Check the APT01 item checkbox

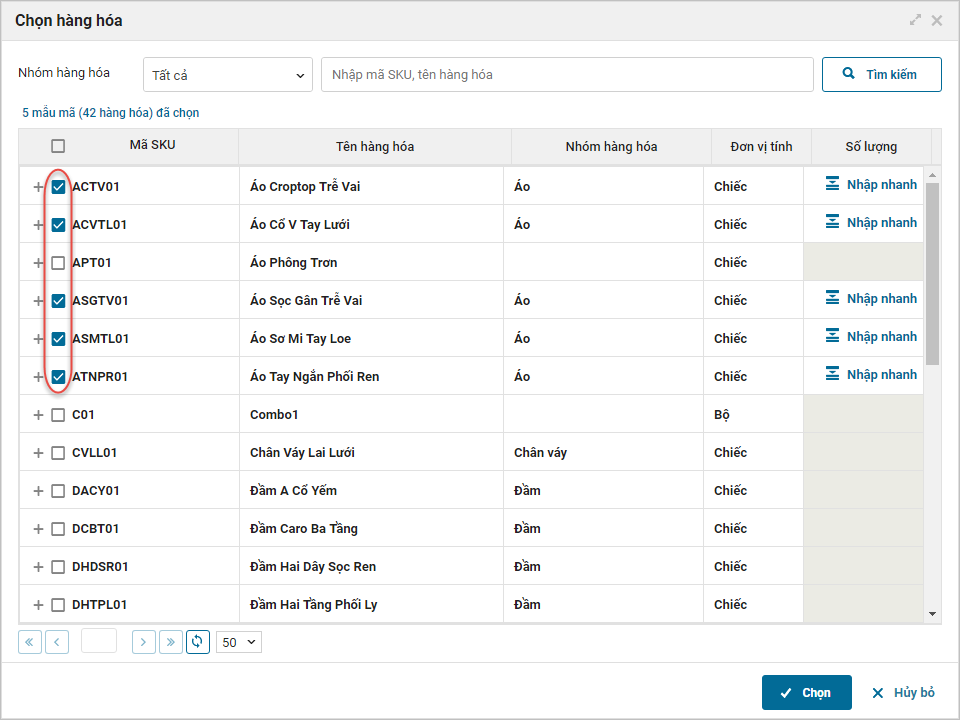(58, 263)
